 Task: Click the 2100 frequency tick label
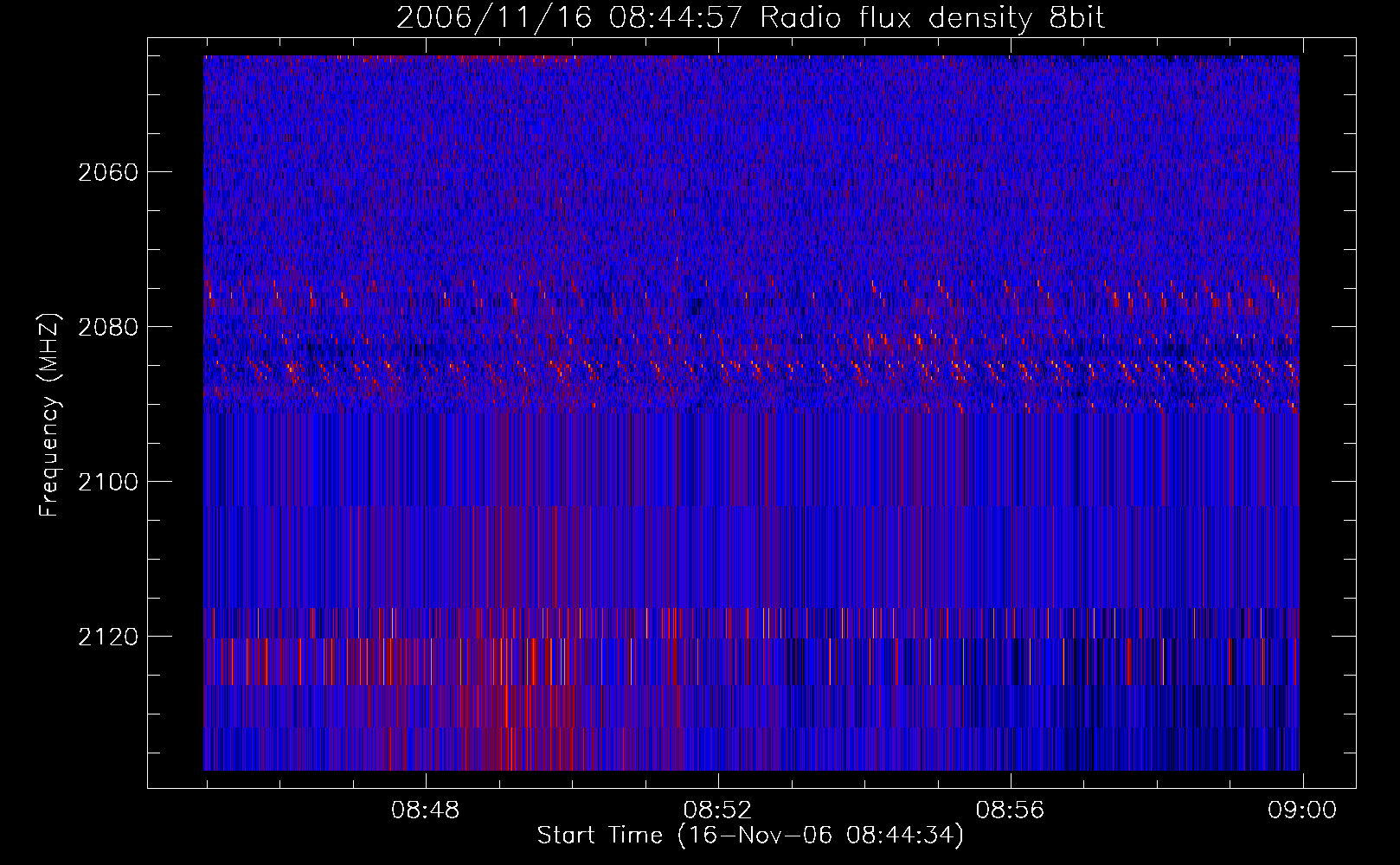(x=108, y=482)
